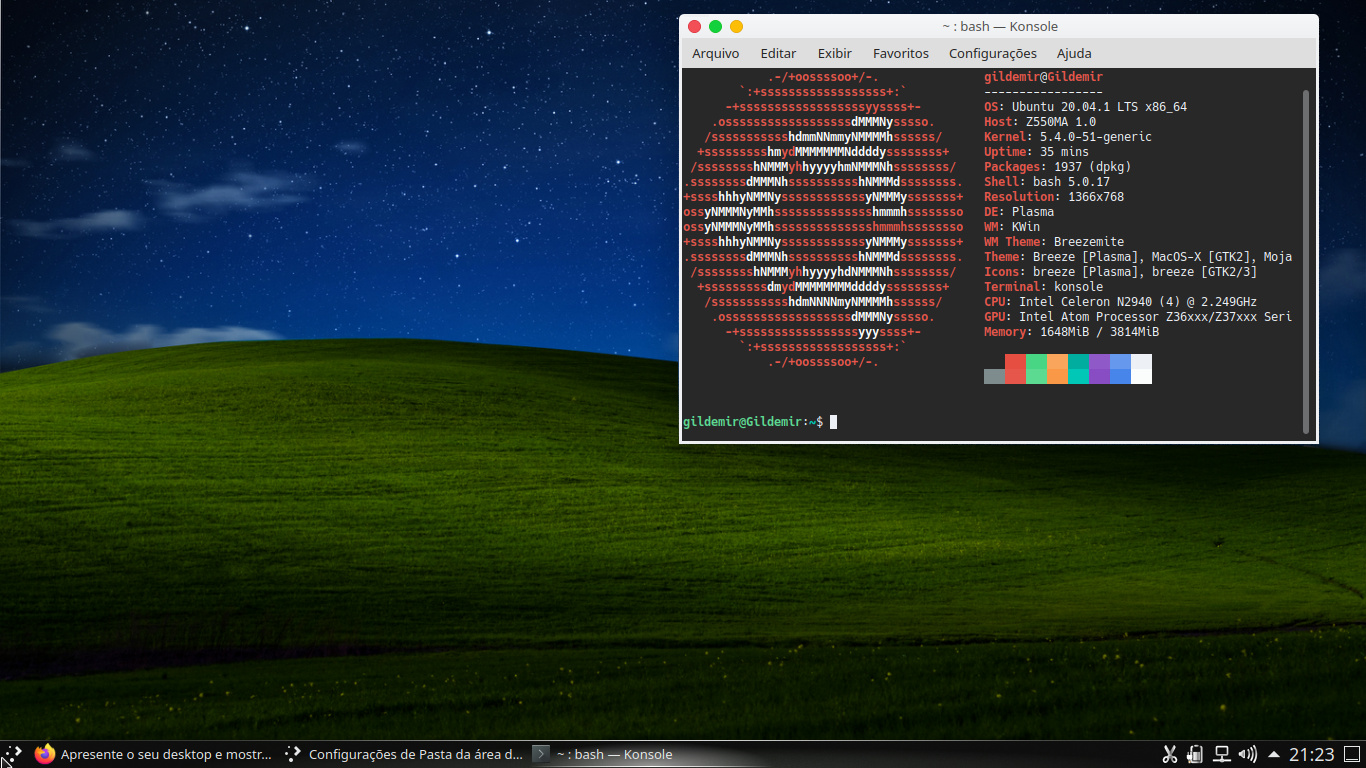
Task: Click the 'Shell: bash 5.0.17' line
Action: coord(1047,182)
